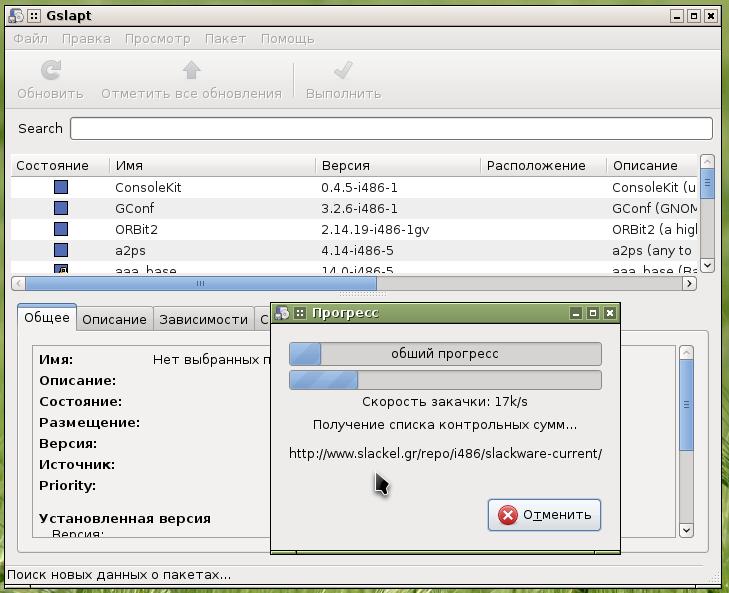Click the slackel.gr repository URL text
The image size is (729, 593).
pos(445,453)
